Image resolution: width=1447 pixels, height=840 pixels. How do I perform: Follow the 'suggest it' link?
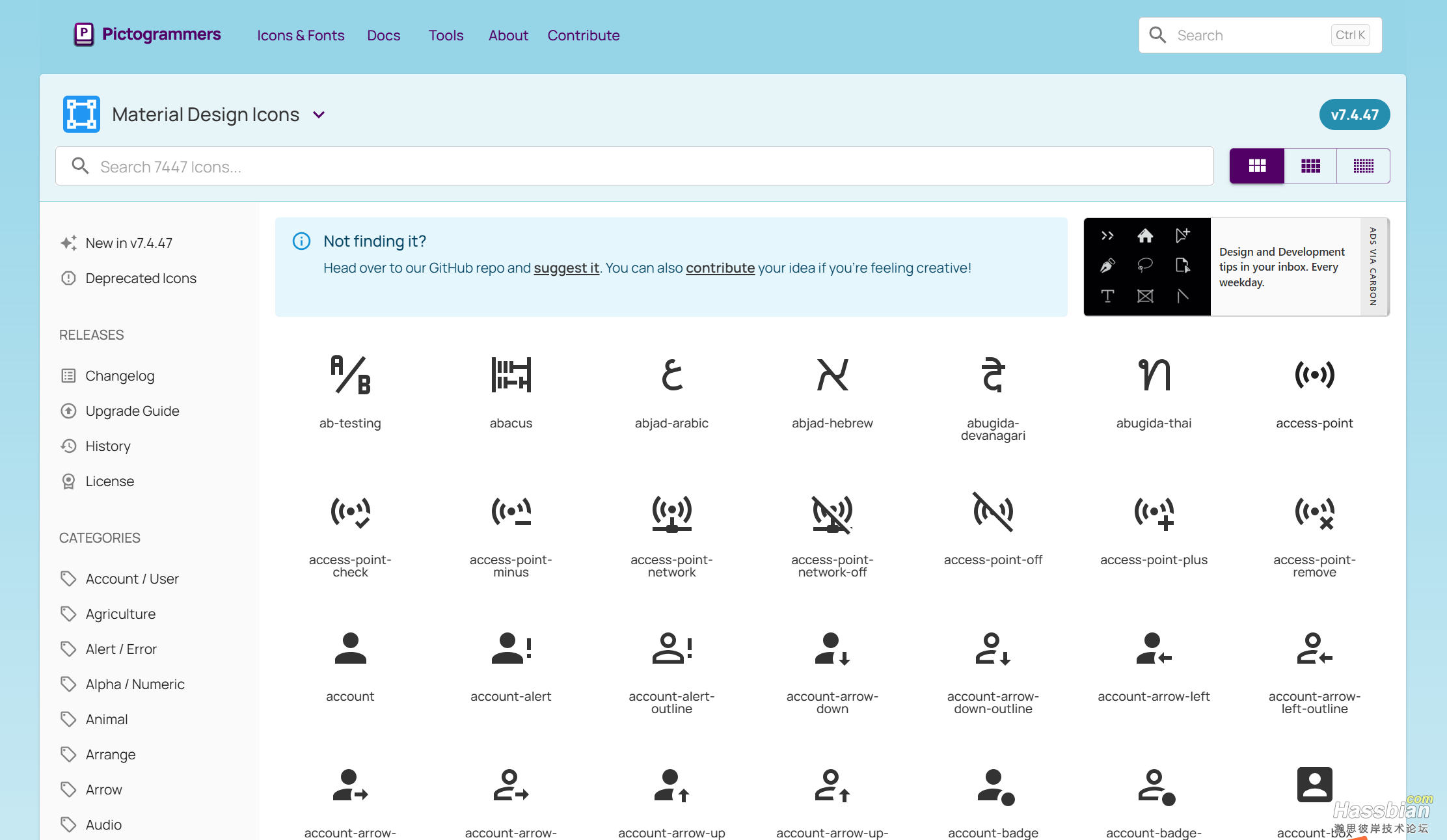(x=566, y=268)
